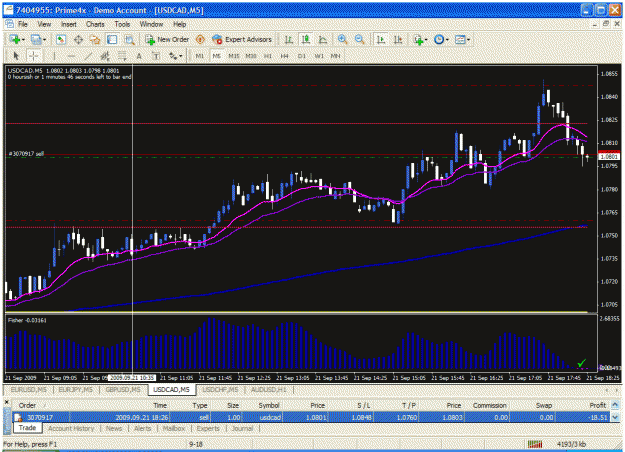Screen dimensions: 625x452
Task: Select the M5 timeframe button
Action: point(216,56)
